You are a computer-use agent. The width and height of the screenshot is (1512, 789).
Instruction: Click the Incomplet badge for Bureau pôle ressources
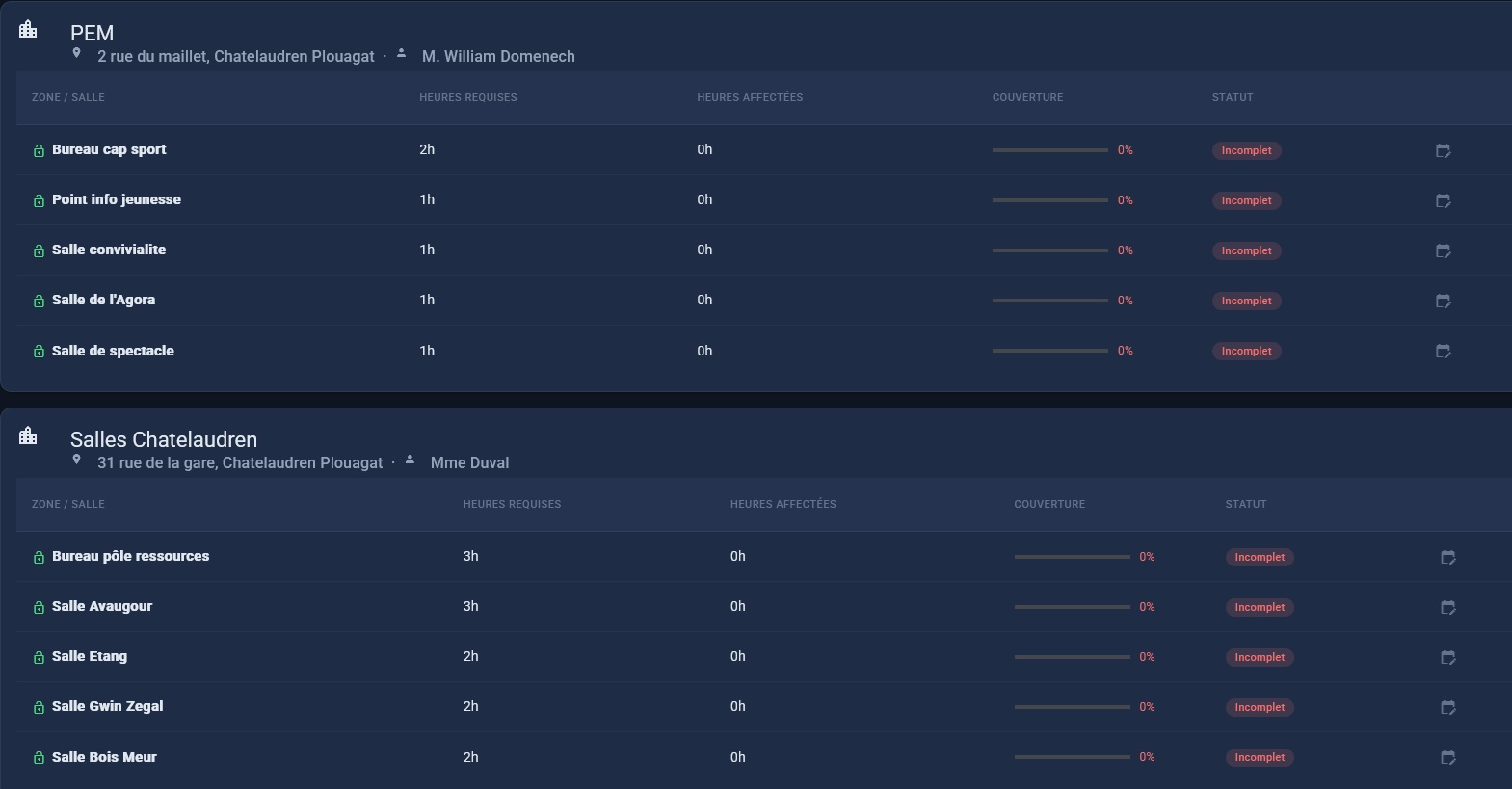(1260, 557)
